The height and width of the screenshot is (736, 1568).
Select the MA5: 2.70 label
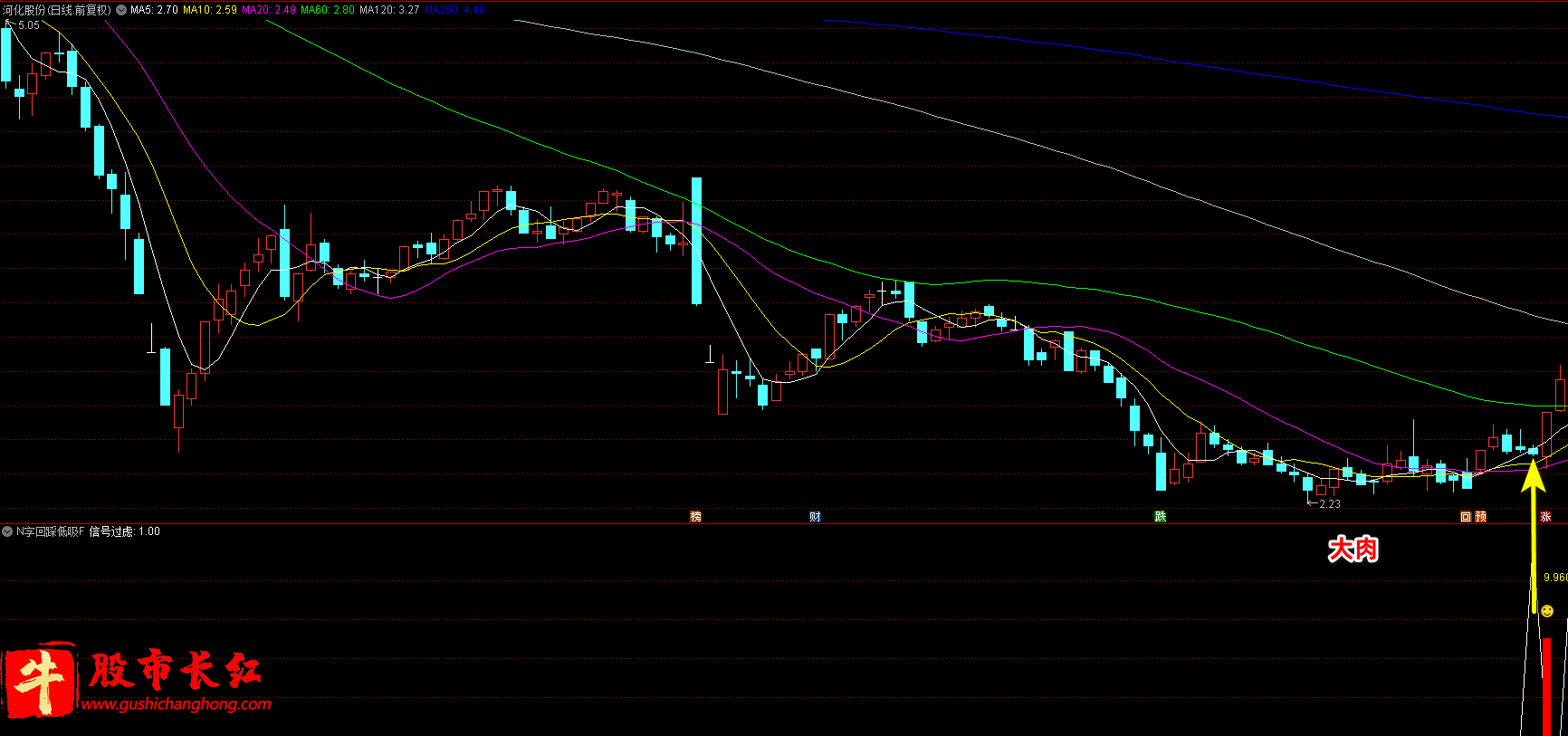coord(154,10)
